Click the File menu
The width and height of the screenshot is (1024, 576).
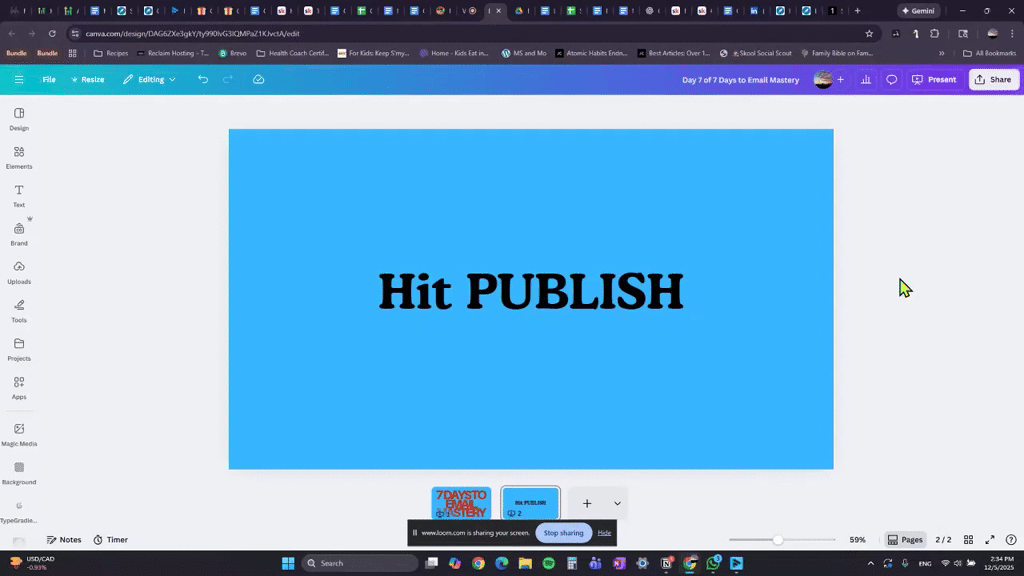click(x=48, y=79)
